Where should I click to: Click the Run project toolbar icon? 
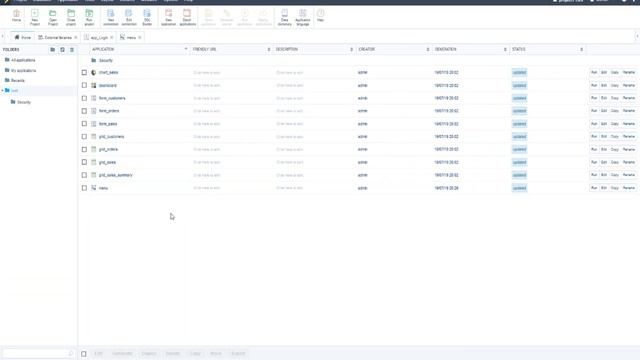pos(89,17)
